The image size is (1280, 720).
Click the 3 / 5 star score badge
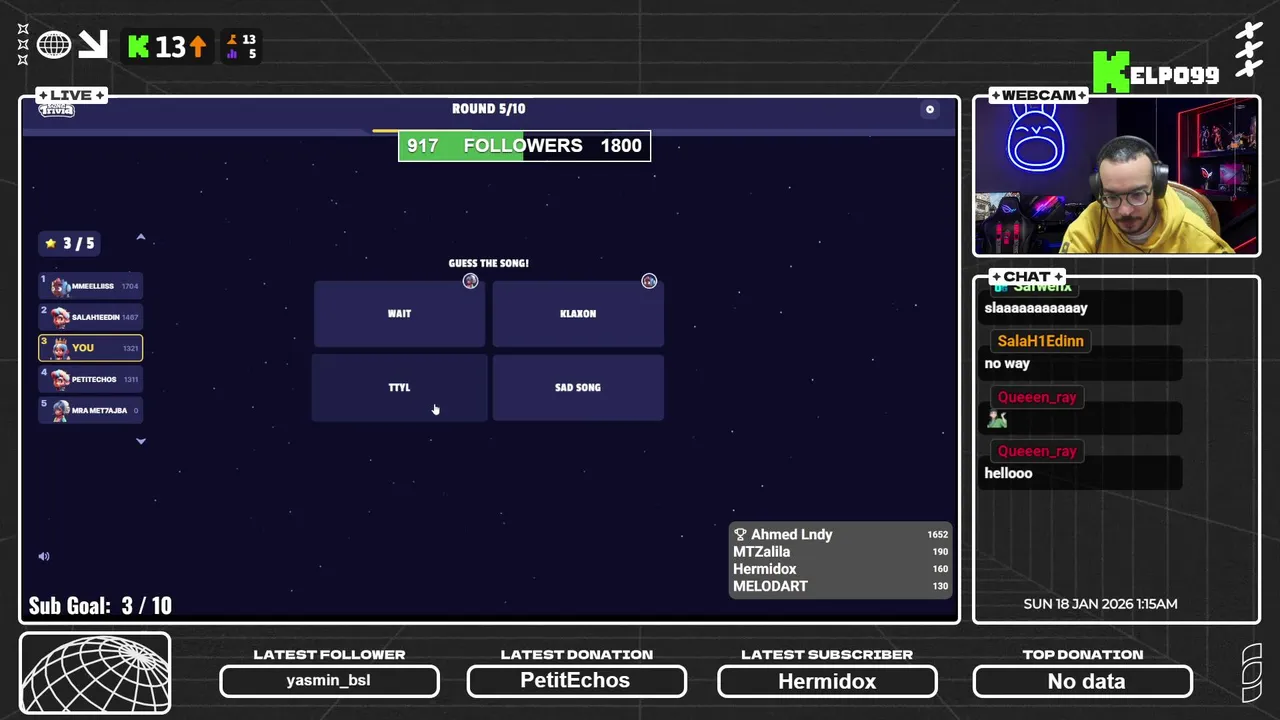(69, 243)
